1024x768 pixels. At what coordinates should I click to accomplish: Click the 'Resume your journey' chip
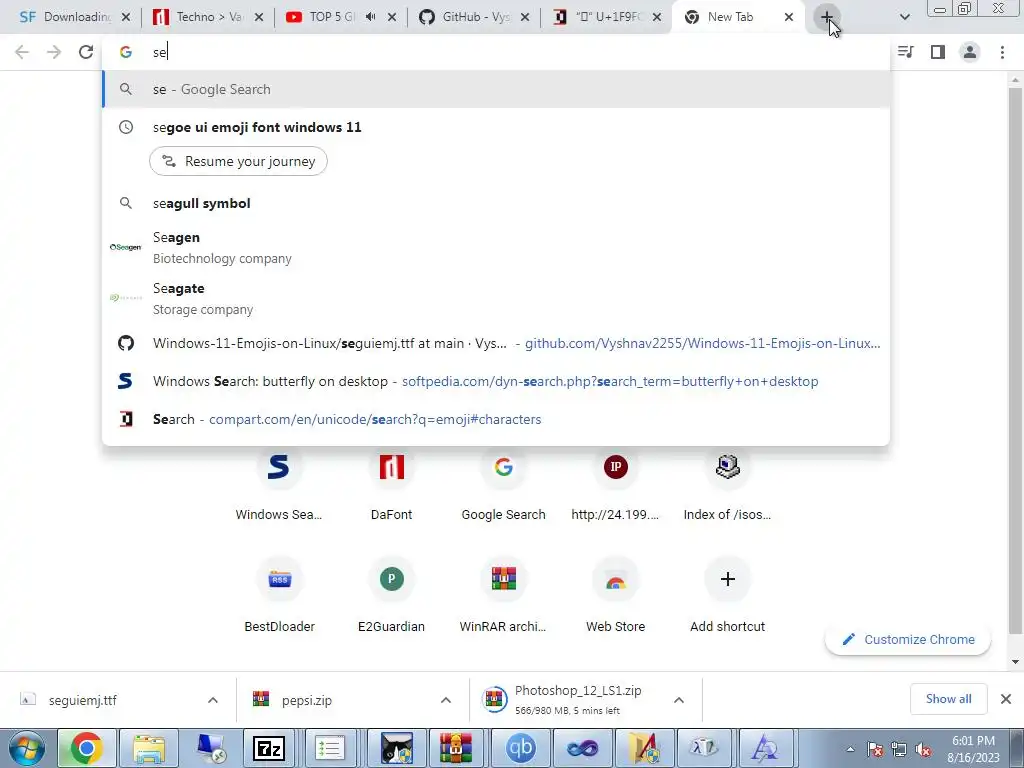click(238, 161)
